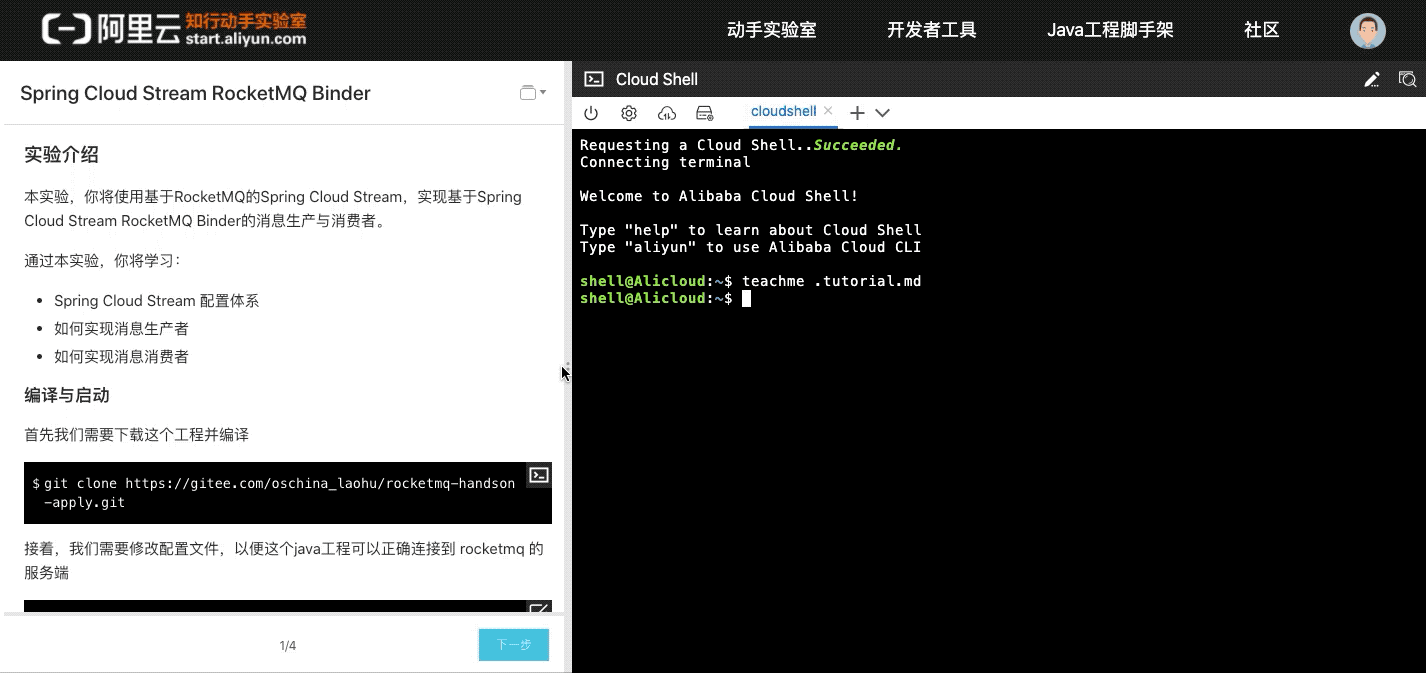Add a new terminal tab with plus icon
The width and height of the screenshot is (1426, 673).
click(x=857, y=113)
